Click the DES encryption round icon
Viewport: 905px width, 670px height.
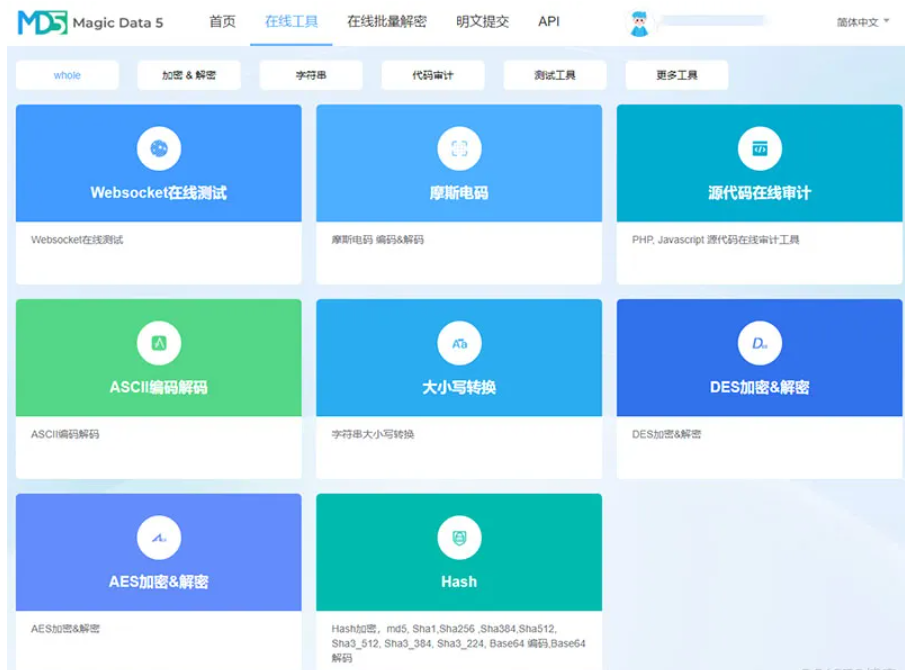click(x=760, y=343)
